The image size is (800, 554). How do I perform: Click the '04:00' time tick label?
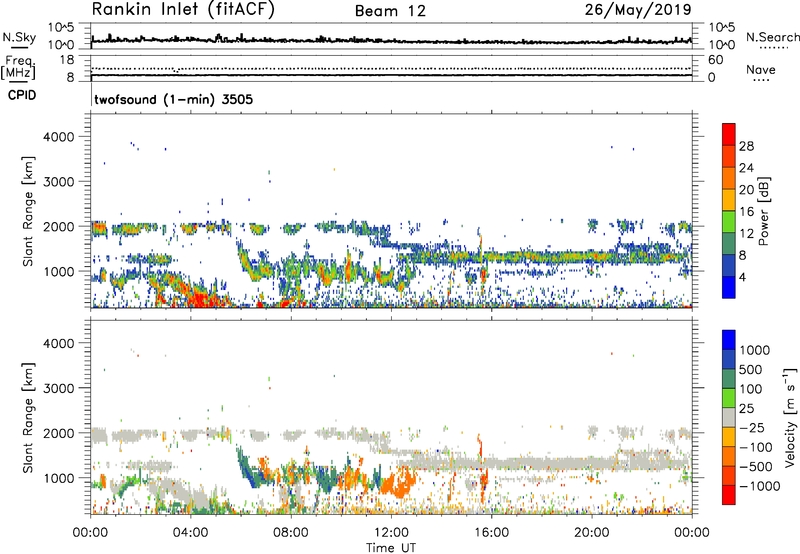(x=191, y=533)
